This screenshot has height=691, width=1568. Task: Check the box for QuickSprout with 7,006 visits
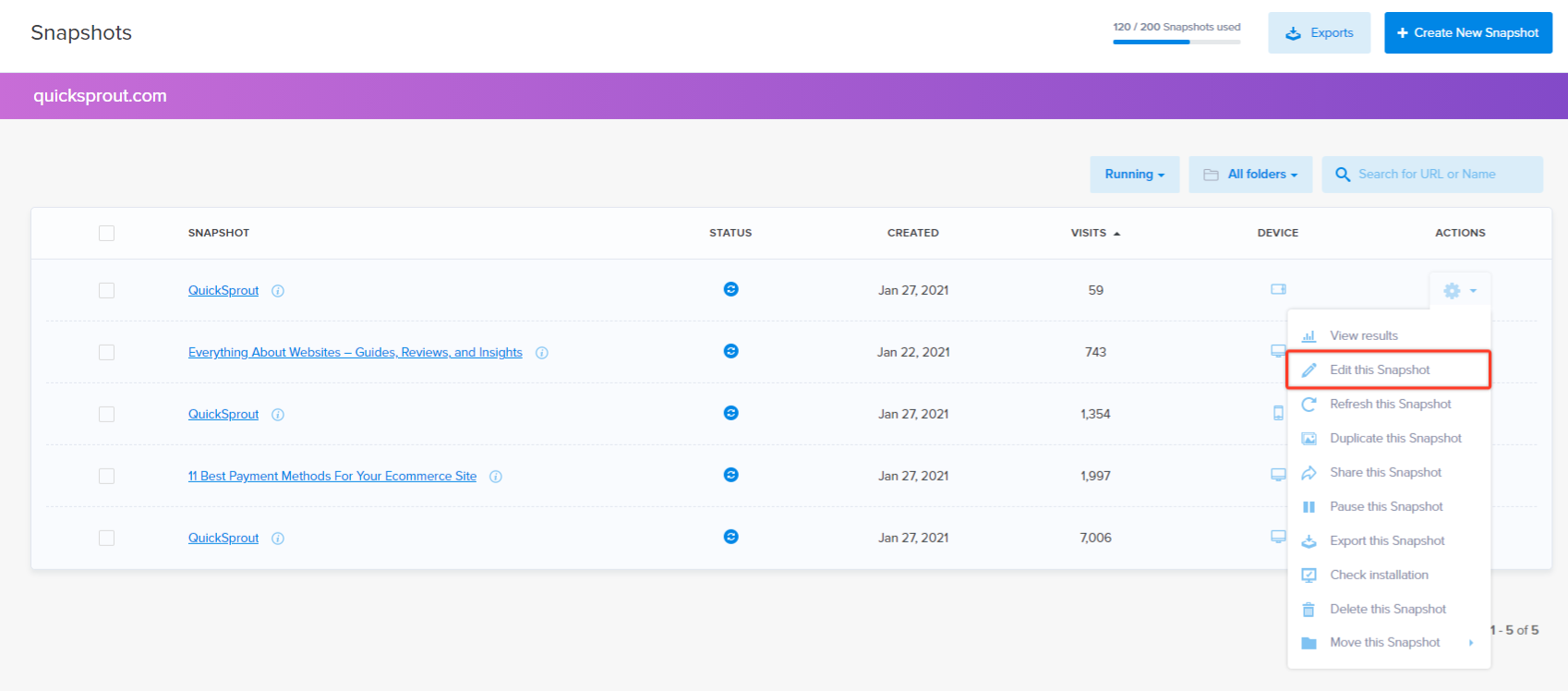[107, 538]
